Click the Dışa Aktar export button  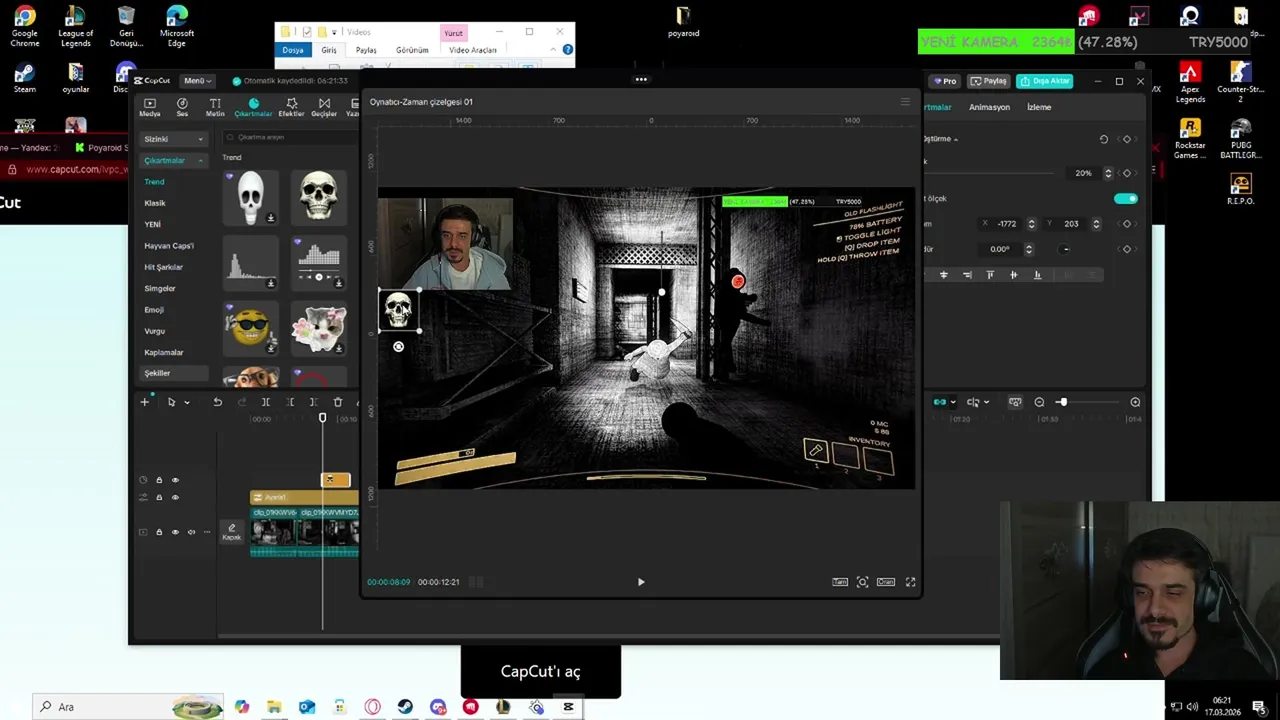point(1044,81)
